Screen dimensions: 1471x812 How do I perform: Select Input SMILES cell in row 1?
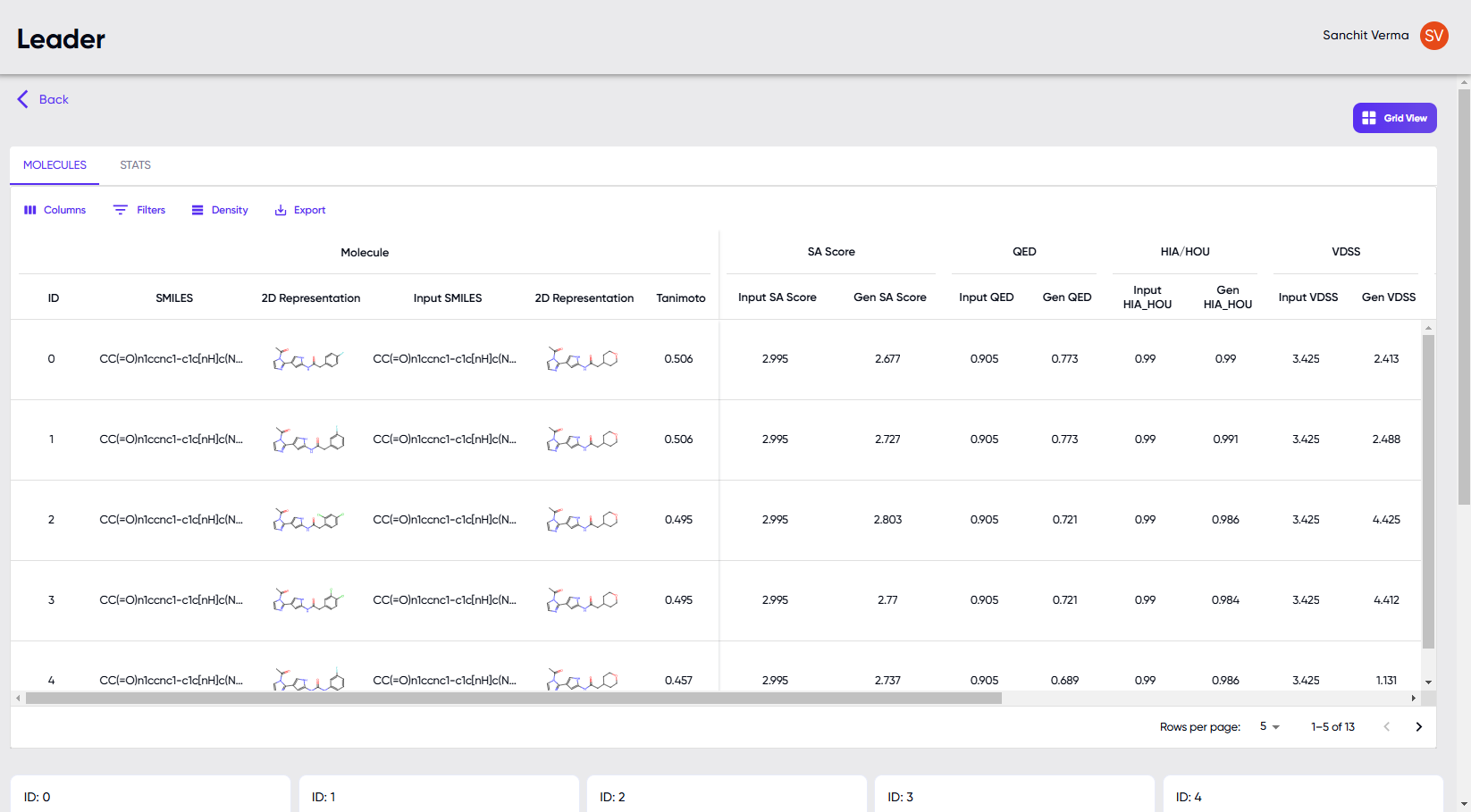pos(444,439)
